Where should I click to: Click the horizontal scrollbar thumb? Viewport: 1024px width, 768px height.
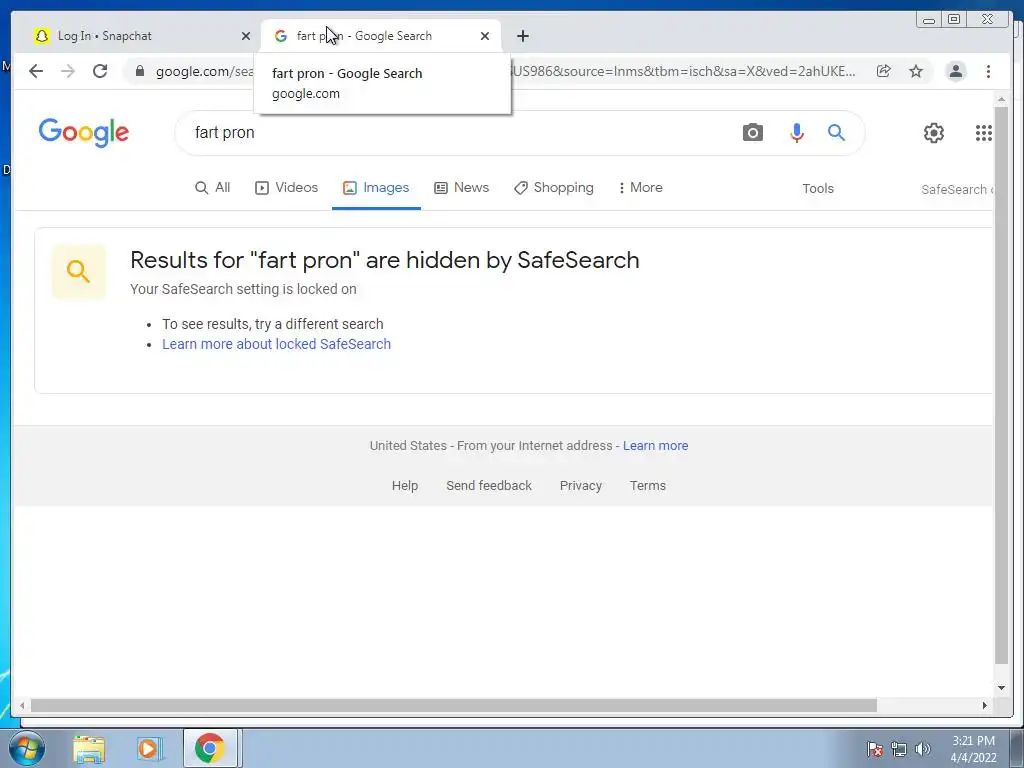[454, 705]
